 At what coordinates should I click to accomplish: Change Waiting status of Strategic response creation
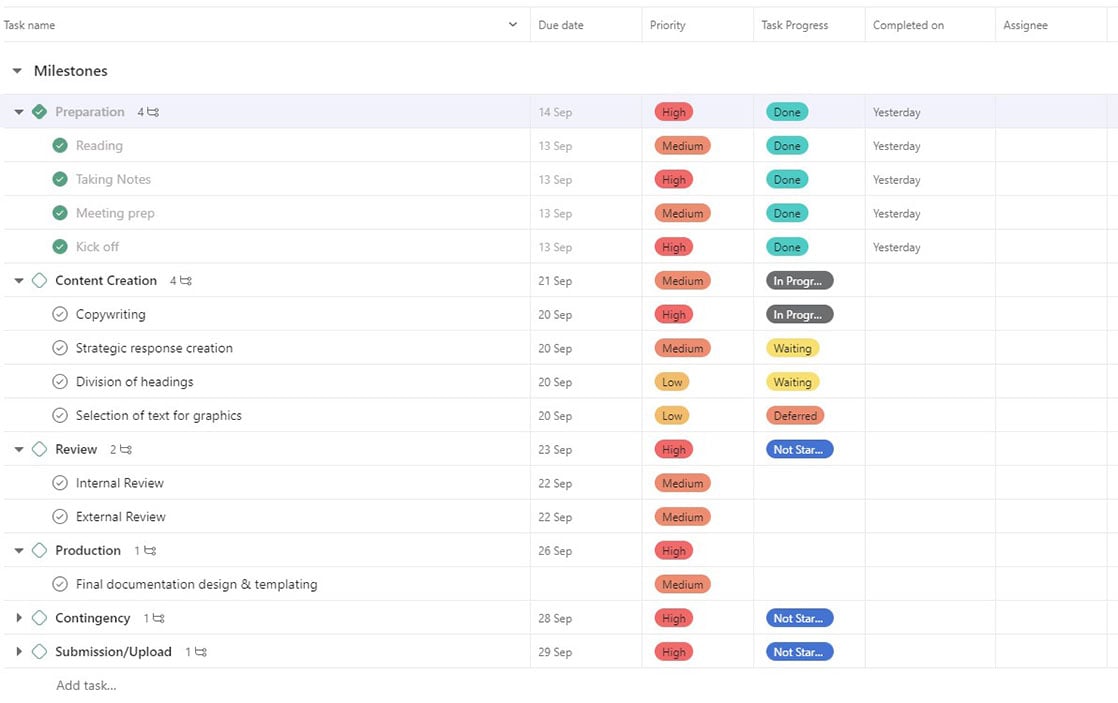[x=792, y=349]
